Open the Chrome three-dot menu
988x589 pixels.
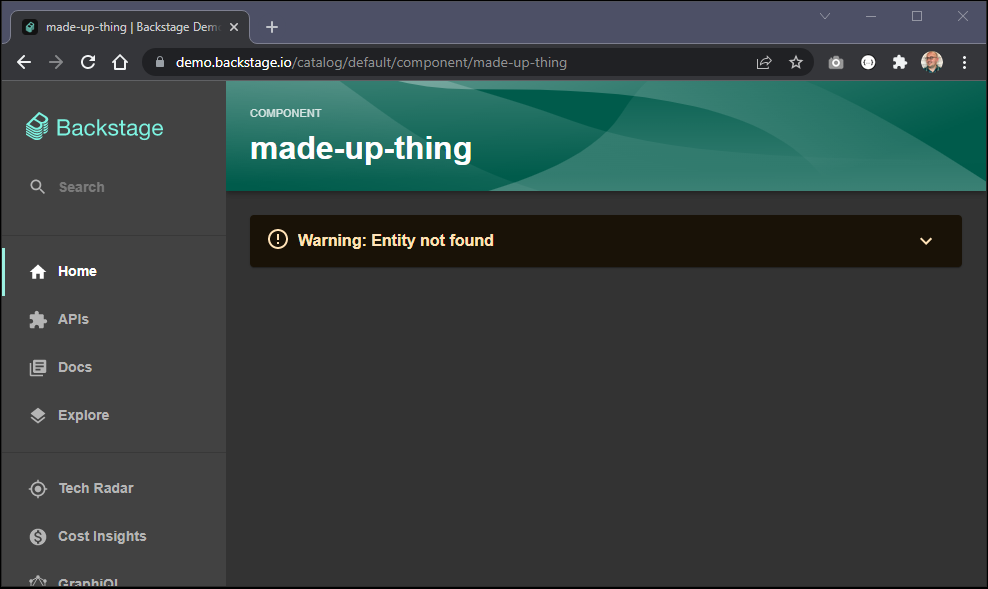(964, 62)
